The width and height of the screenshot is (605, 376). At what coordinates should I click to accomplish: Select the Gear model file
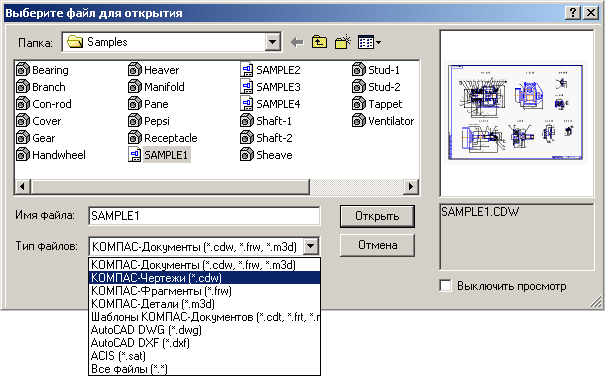pos(36,138)
